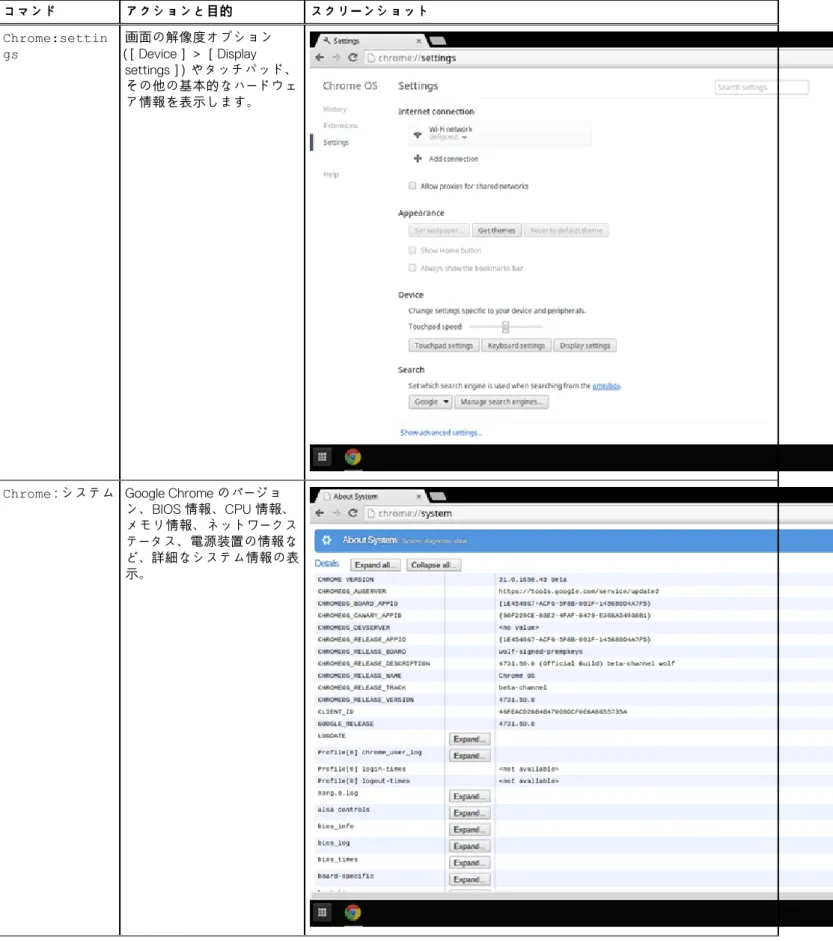This screenshot has height=941, width=833.
Task: Expand the board-specific row
Action: [x=469, y=879]
